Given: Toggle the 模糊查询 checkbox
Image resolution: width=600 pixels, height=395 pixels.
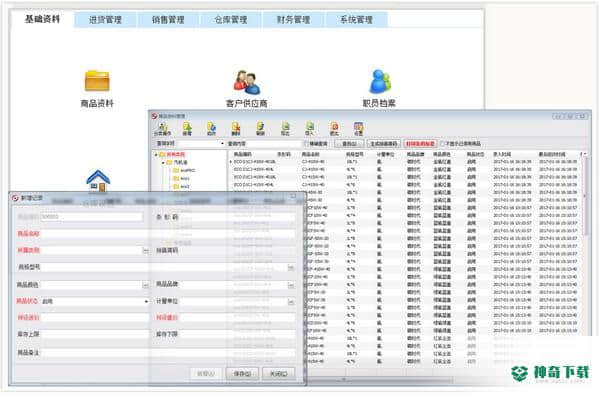Looking at the screenshot, I should [306, 144].
